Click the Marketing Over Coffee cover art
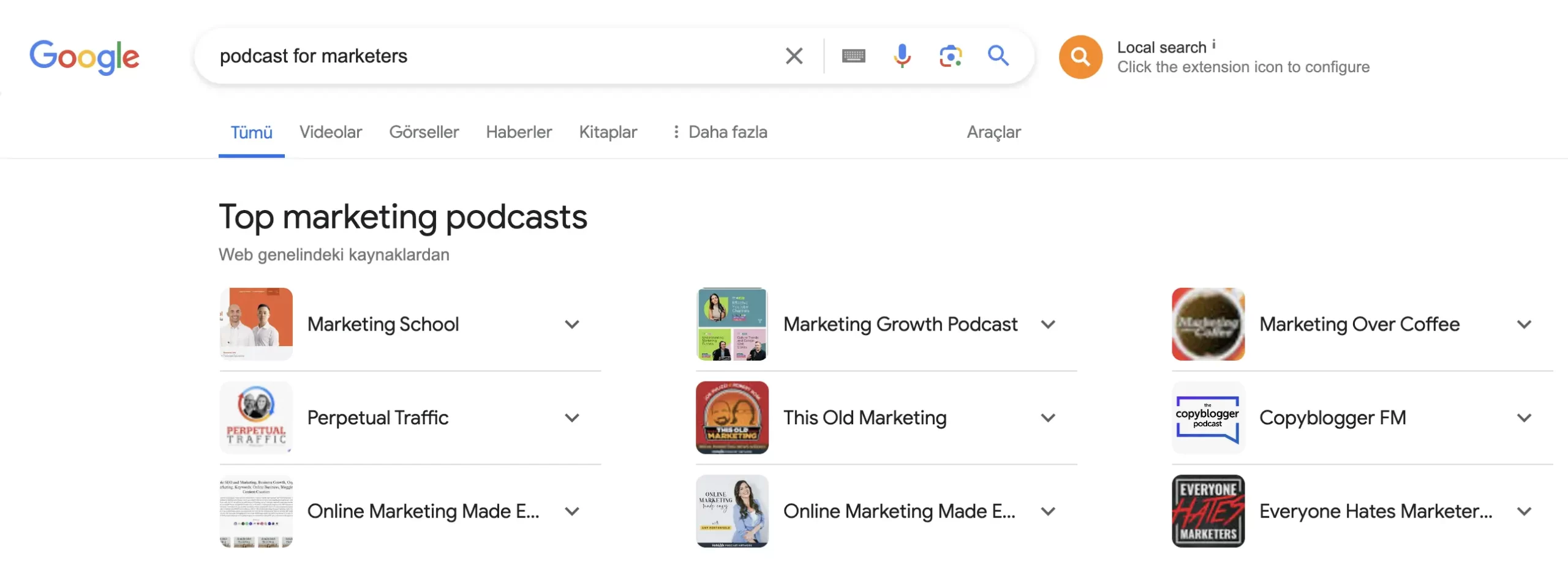Image resolution: width=1568 pixels, height=567 pixels. (x=1208, y=324)
